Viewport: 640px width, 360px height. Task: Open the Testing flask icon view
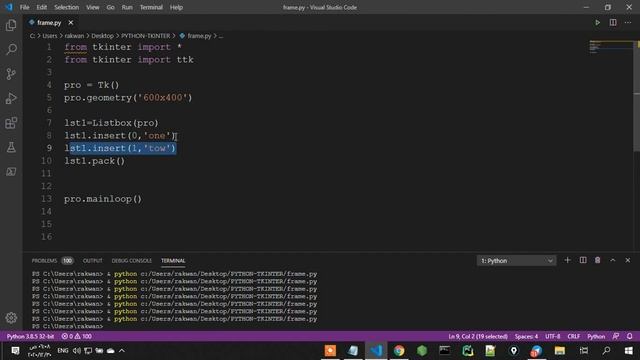(11, 147)
